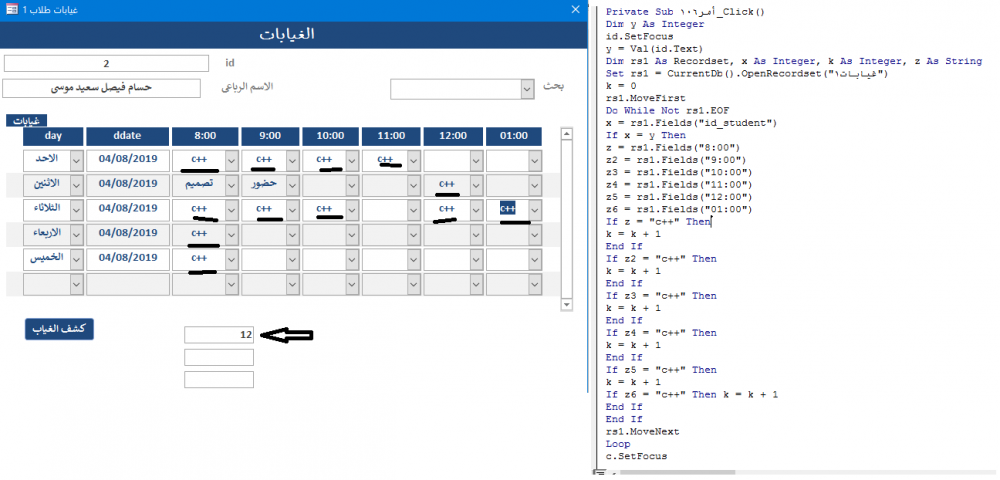This screenshot has height=480, width=1000.
Task: Click the lowest empty result box below كشف الغياب
Action: (219, 379)
